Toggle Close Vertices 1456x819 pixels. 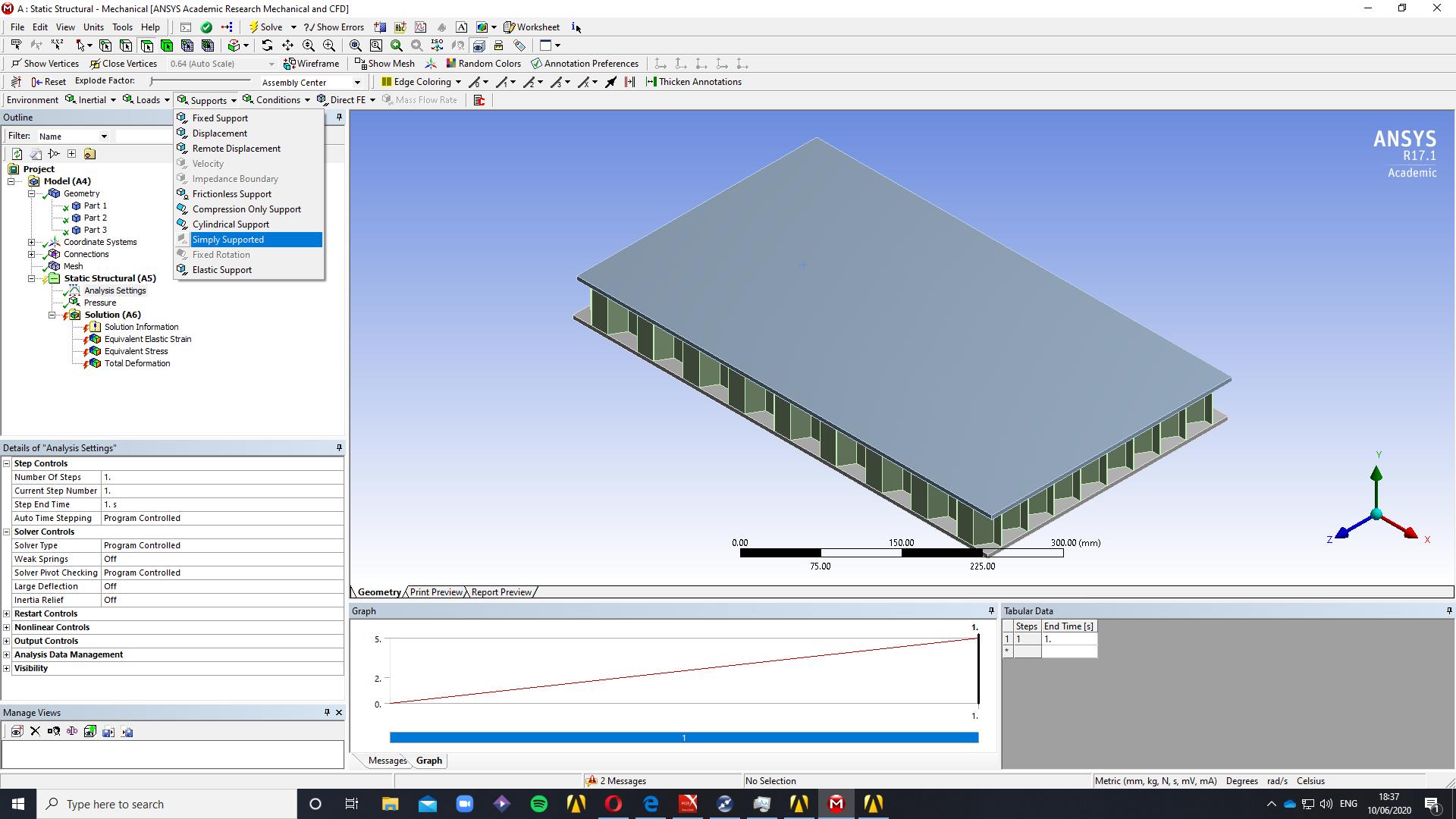click(x=123, y=64)
